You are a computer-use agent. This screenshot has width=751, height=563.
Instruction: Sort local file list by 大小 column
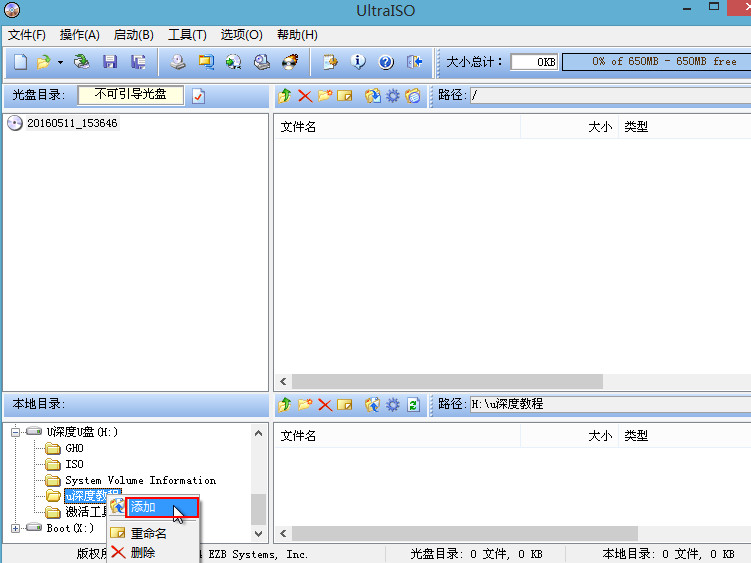click(x=569, y=436)
